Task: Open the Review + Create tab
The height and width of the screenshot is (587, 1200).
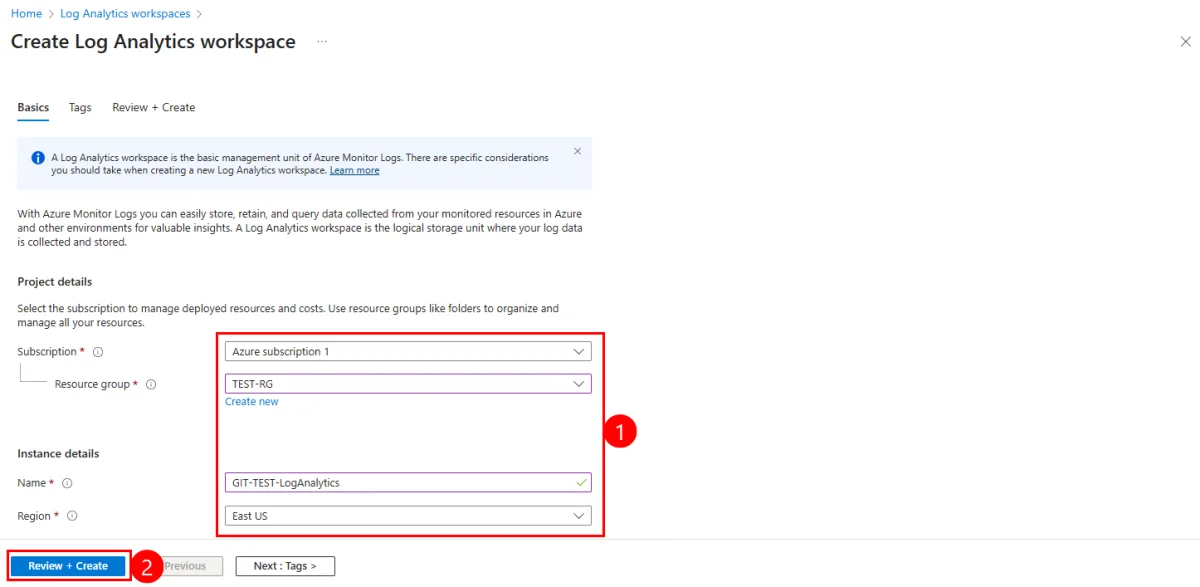Action: [153, 107]
